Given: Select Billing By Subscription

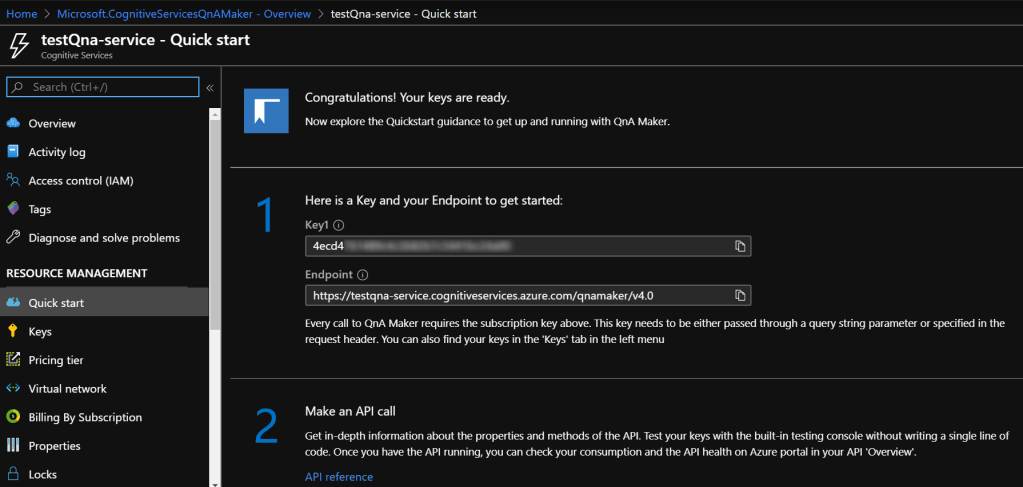Looking at the screenshot, I should point(85,417).
